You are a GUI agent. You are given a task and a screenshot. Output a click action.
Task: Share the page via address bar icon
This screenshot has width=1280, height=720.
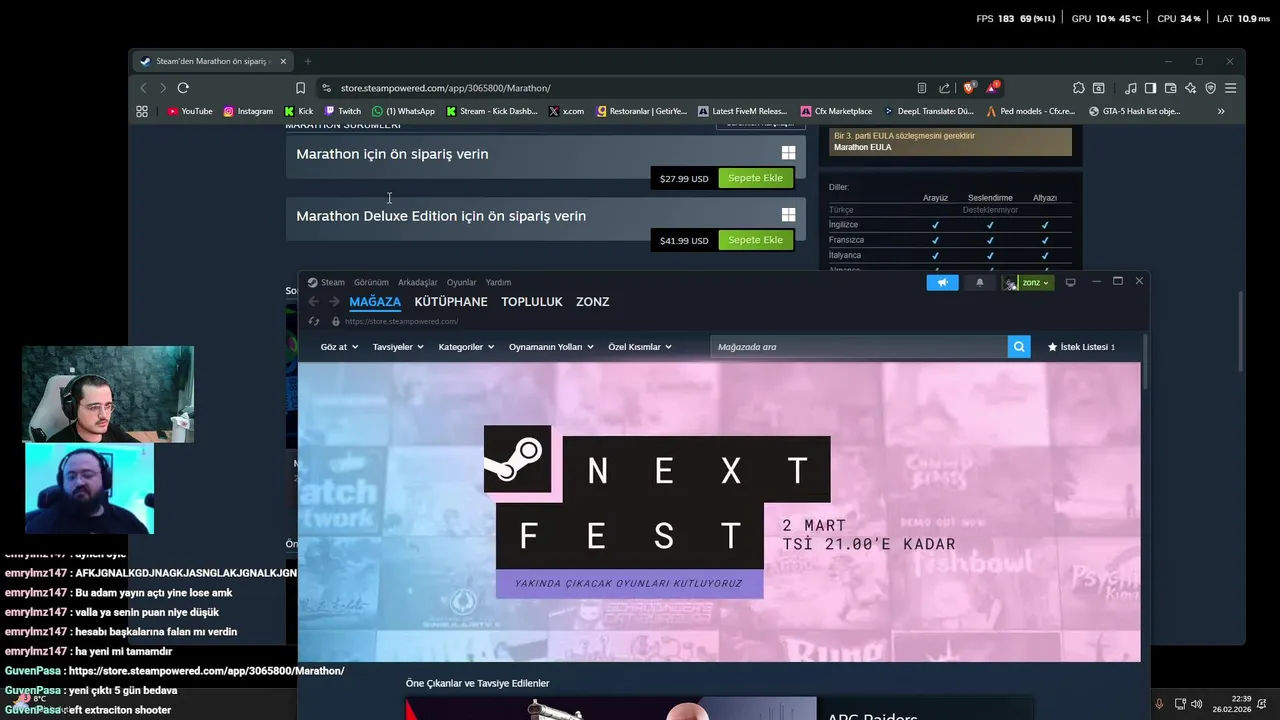pyautogui.click(x=944, y=88)
